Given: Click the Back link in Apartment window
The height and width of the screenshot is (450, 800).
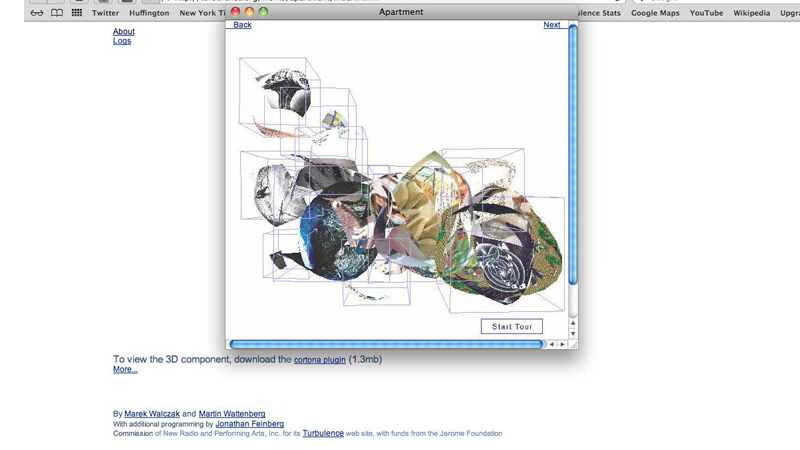Looking at the screenshot, I should pyautogui.click(x=242, y=25).
